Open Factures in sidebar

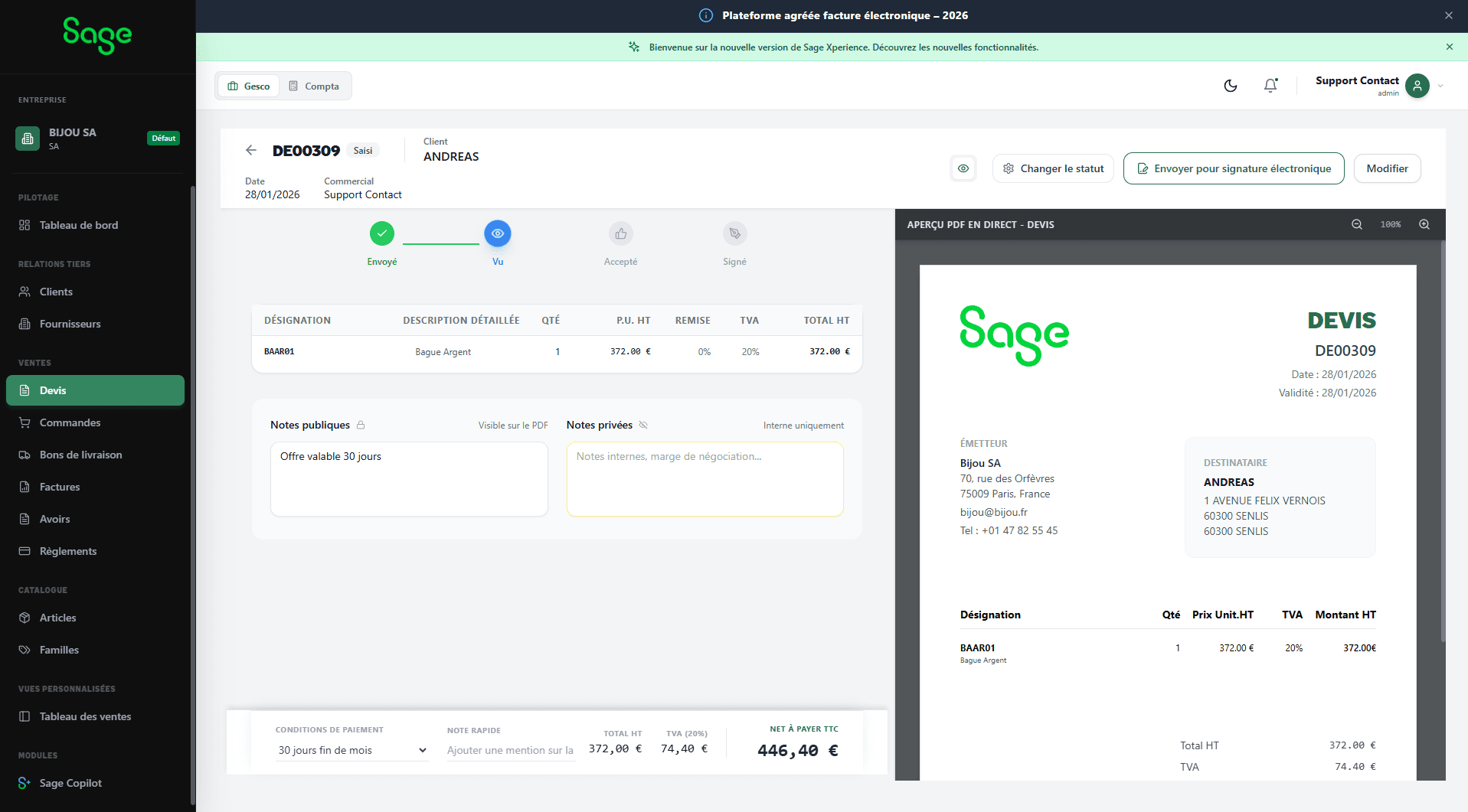pyautogui.click(x=95, y=487)
